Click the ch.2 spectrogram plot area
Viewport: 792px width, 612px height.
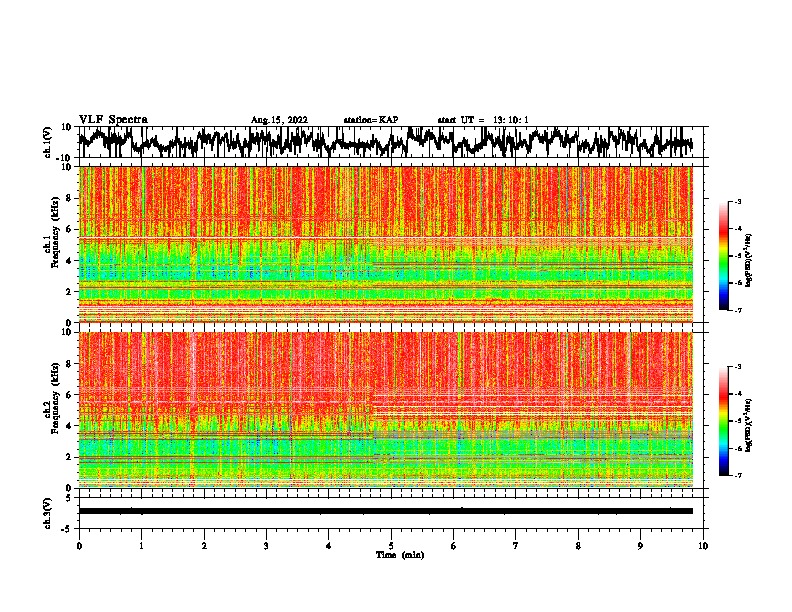tap(385, 410)
